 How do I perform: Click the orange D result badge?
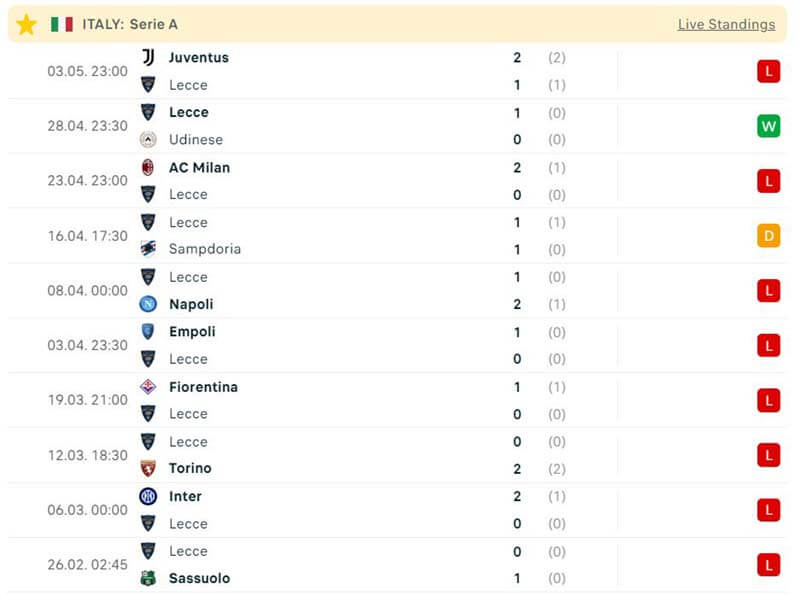click(x=768, y=236)
